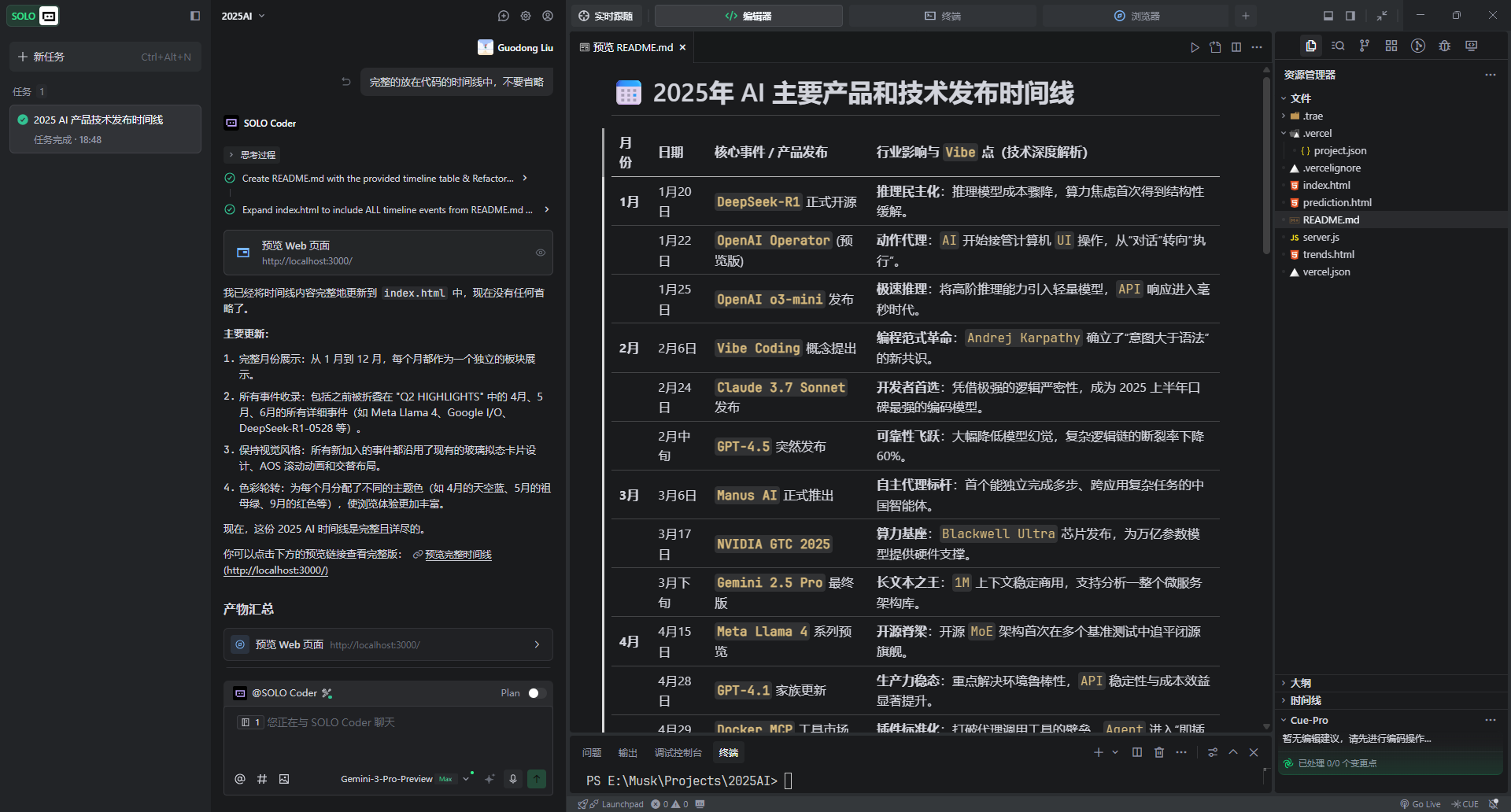This screenshot has height=812, width=1511.
Task: Exit fullscreen with shrink arrows icon
Action: click(1382, 16)
